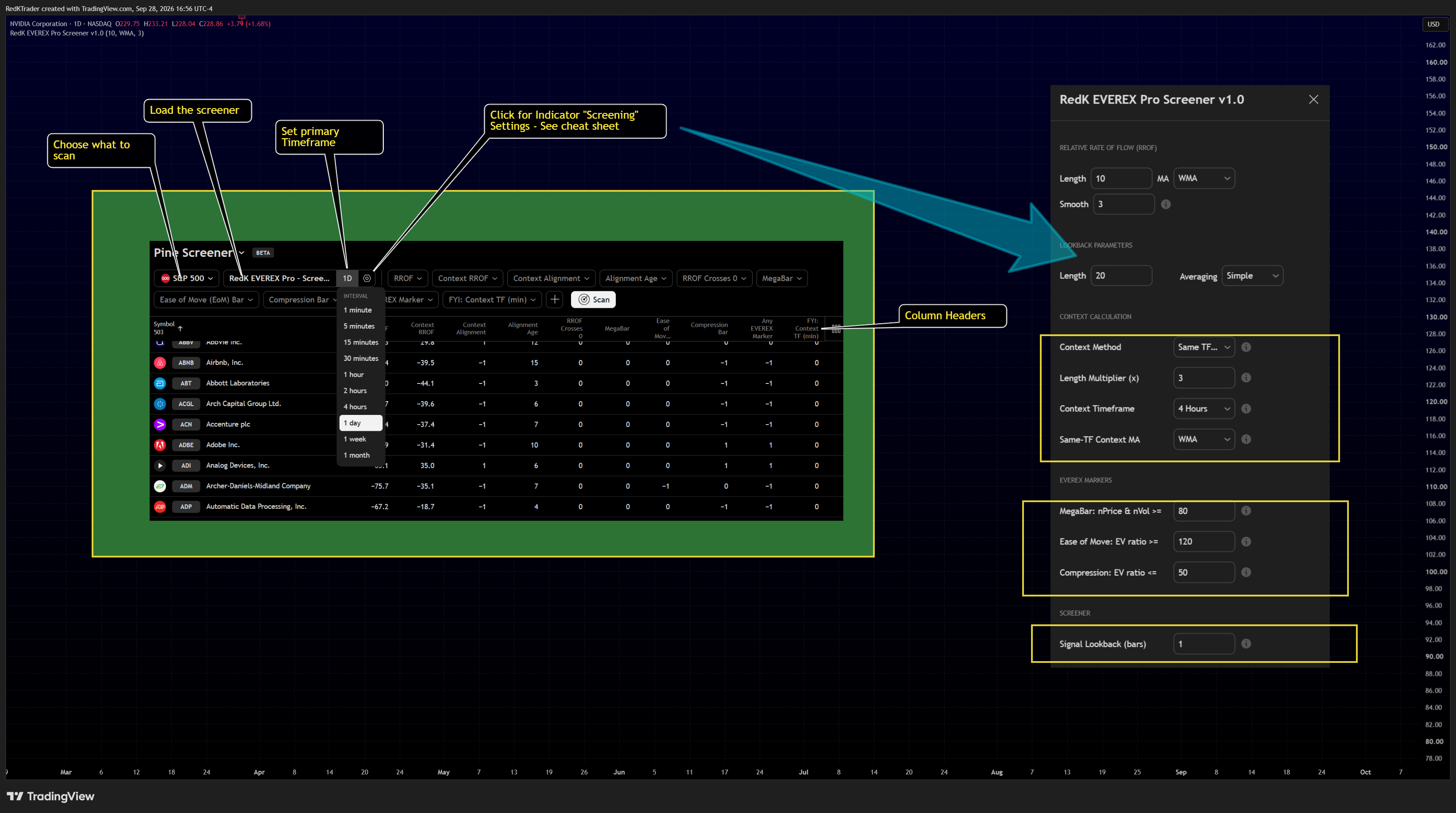
Task: Click the Accenture logo icon in ACN row
Action: (x=160, y=425)
